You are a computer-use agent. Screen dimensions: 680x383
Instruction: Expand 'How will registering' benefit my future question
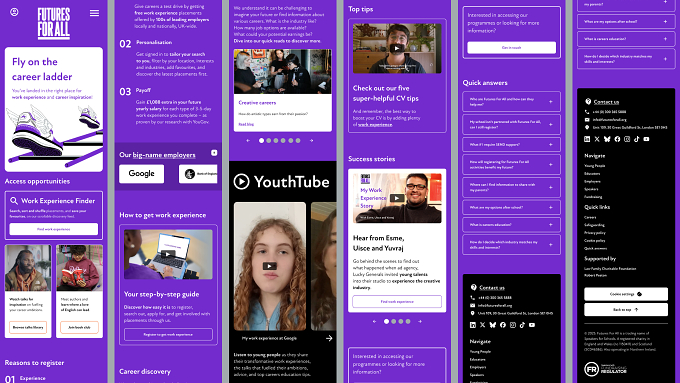[x=511, y=164]
